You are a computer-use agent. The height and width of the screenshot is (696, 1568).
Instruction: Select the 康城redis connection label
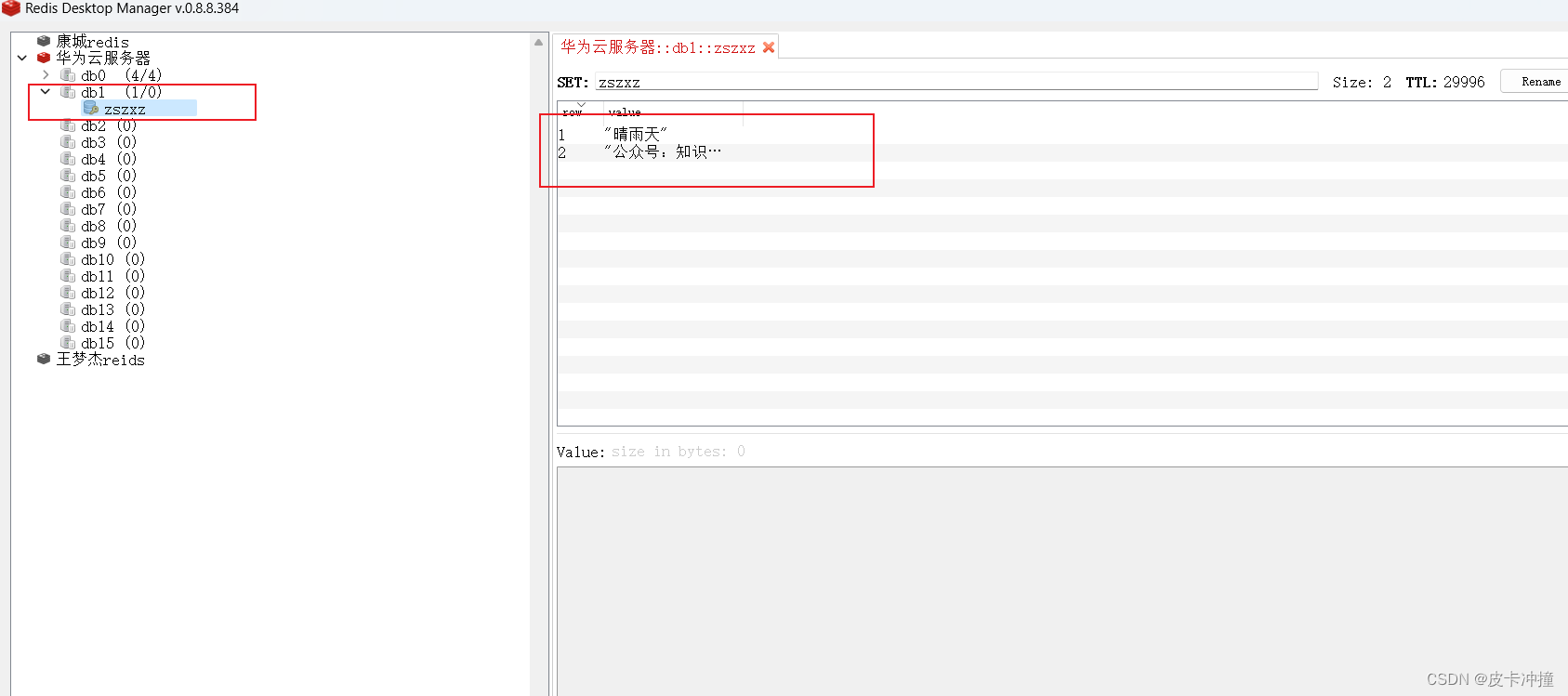[93, 41]
